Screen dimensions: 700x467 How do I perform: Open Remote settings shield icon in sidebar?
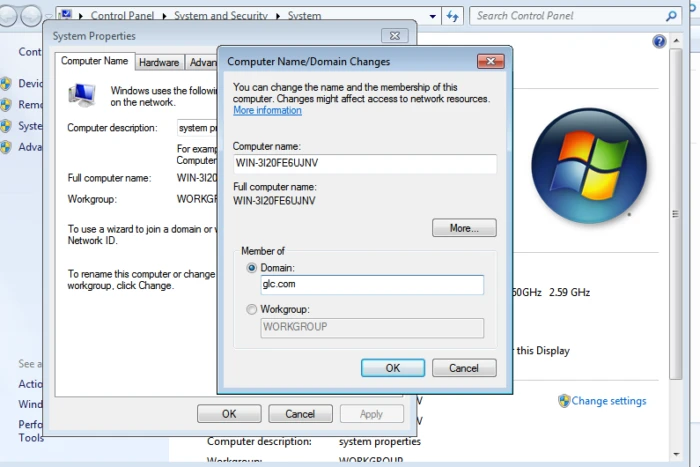click(x=5, y=105)
